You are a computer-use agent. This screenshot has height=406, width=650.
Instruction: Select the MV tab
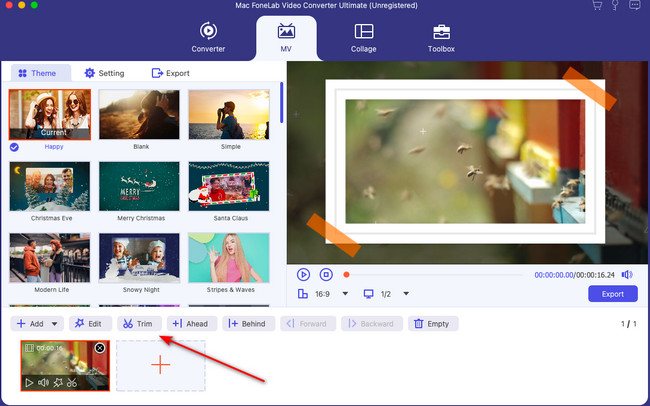[286, 38]
